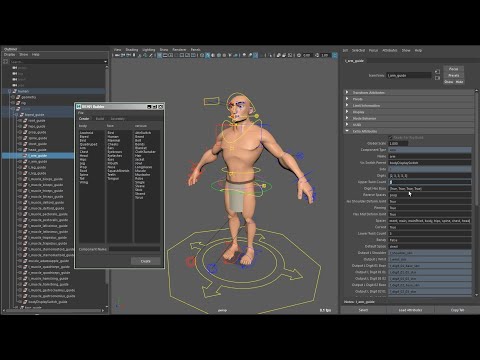Toggle the highlighted x-ray joints icon
Viewport: 480px width, 360px height.
coord(255,55)
